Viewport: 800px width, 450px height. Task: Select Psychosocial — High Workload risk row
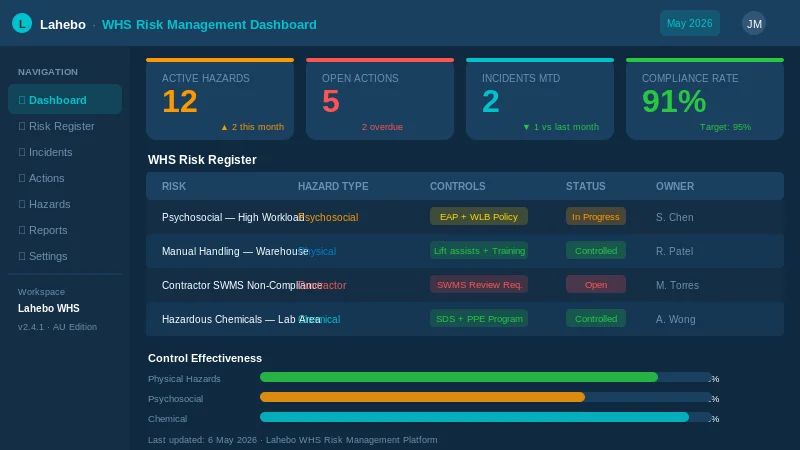(465, 217)
